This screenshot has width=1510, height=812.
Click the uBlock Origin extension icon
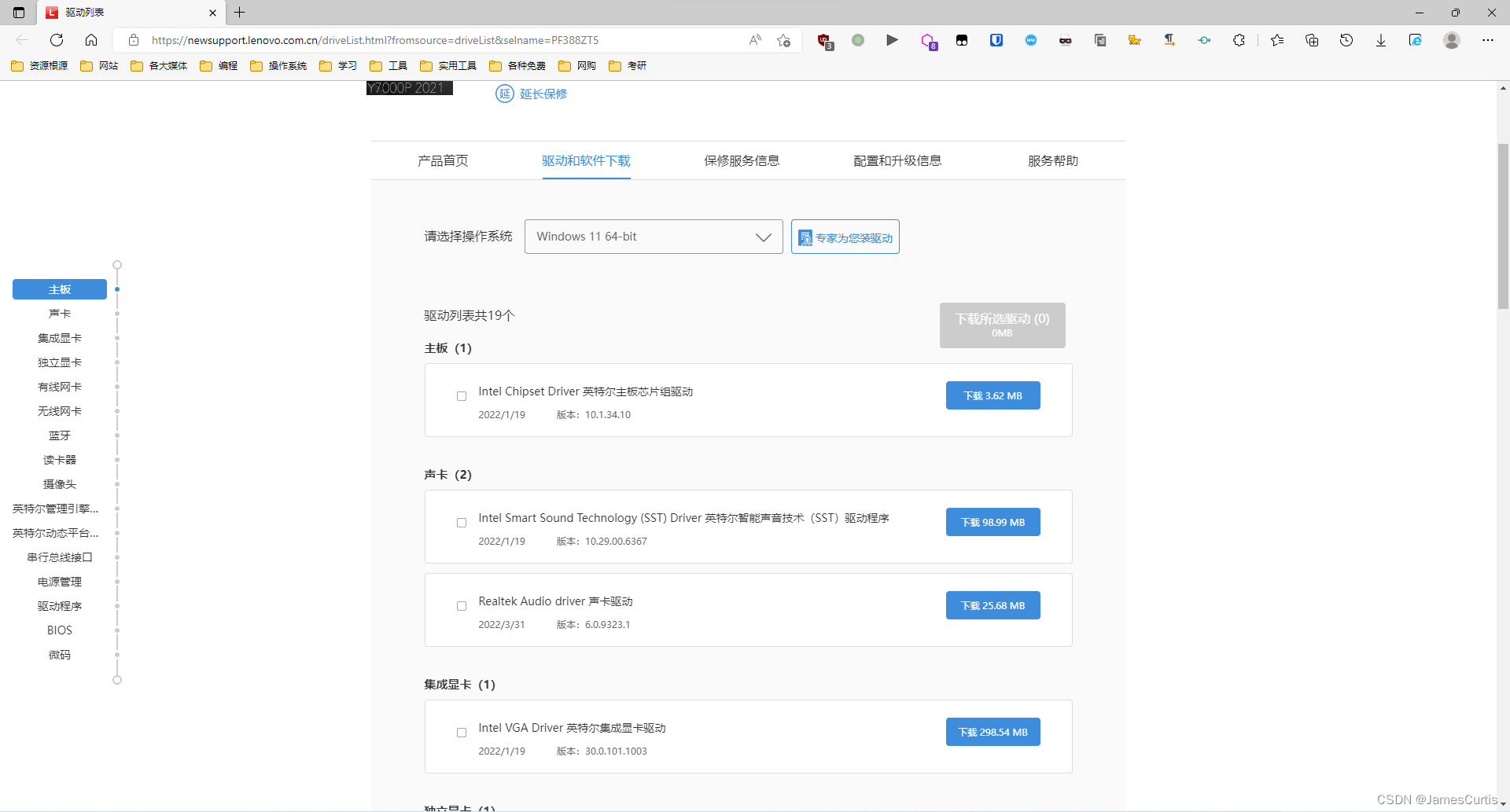(825, 41)
